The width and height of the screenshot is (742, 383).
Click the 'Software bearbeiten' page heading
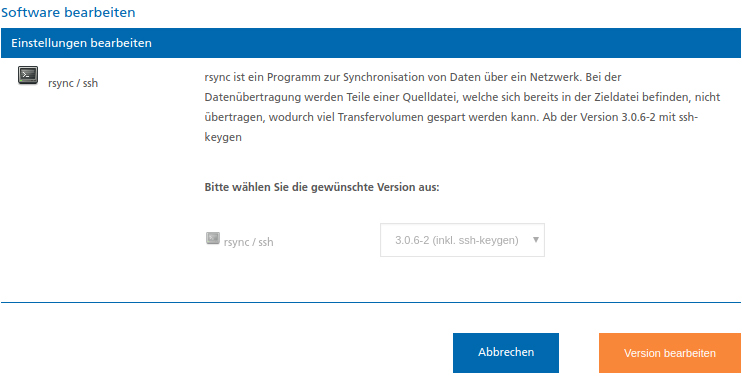pyautogui.click(x=68, y=12)
